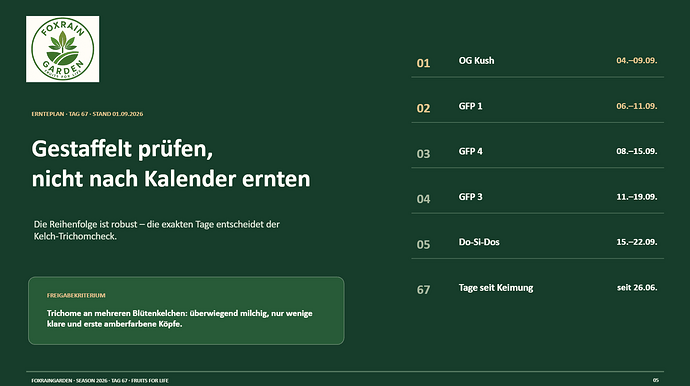
Task: Click the date range '15.–22.09.'
Action: (x=637, y=242)
